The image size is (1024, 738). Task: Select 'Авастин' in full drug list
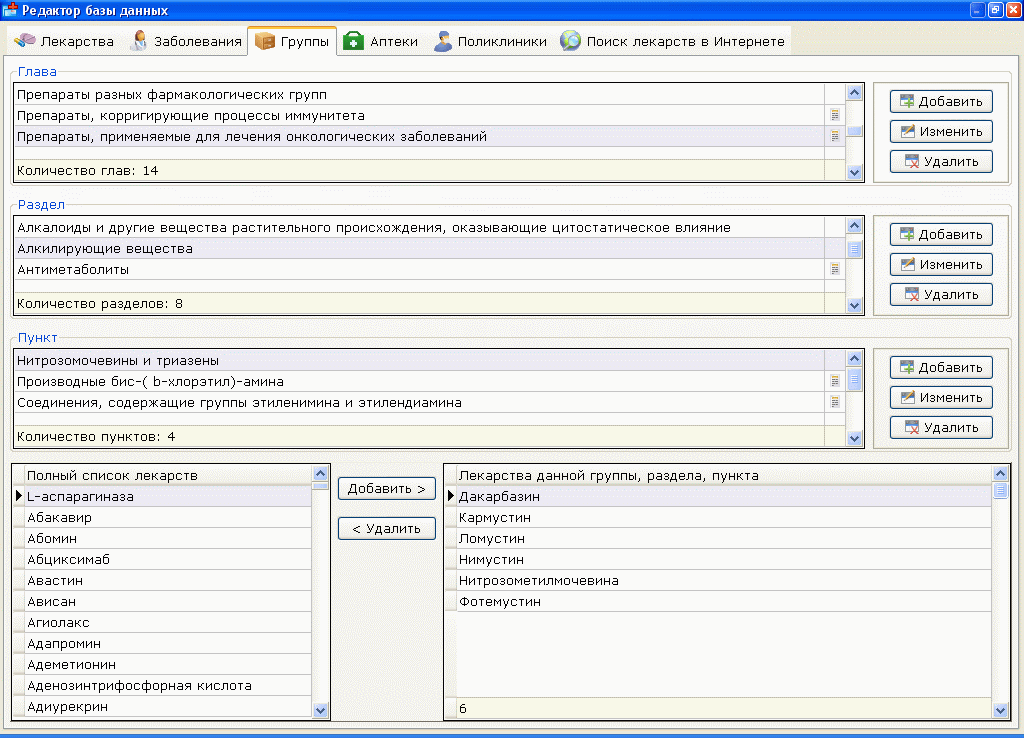(168, 580)
